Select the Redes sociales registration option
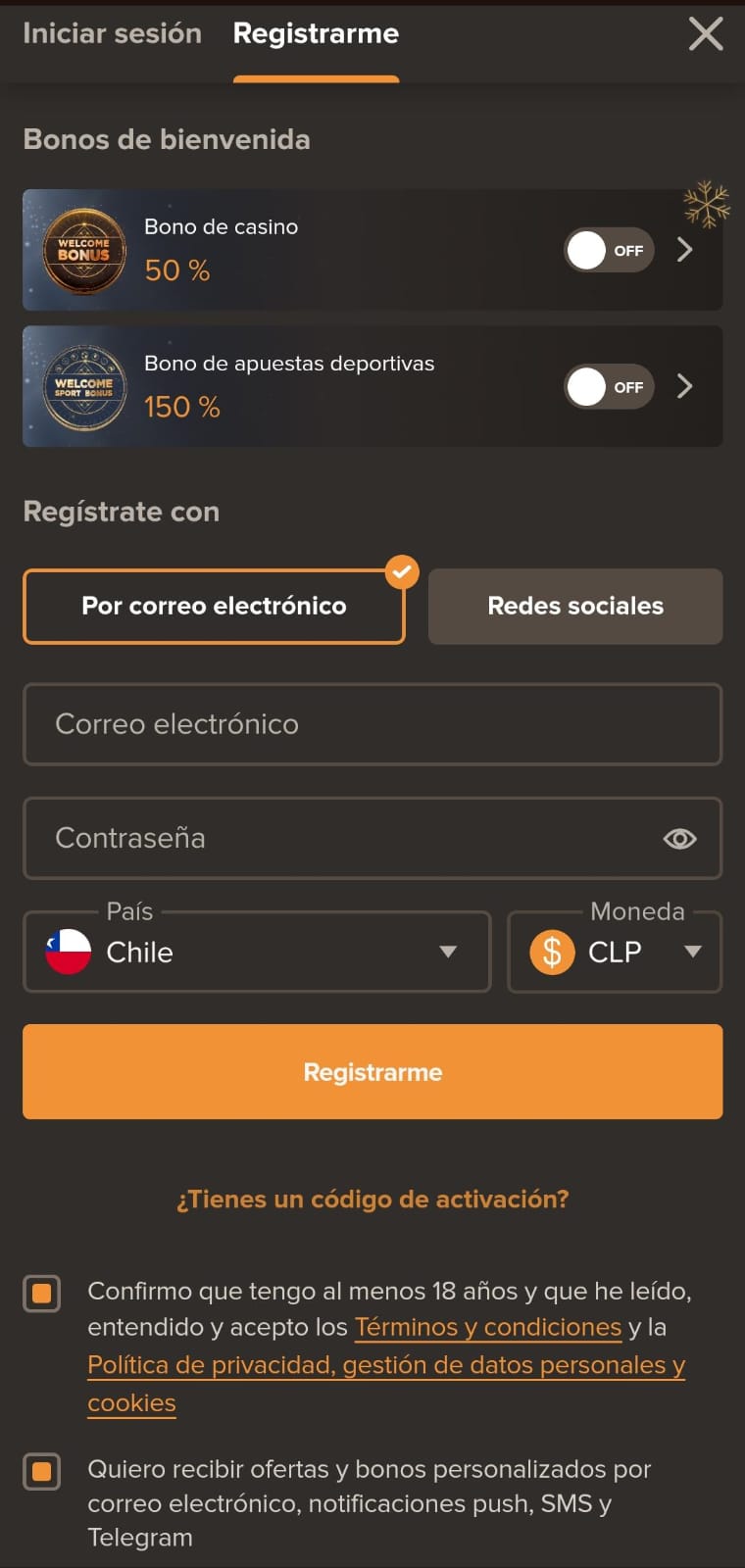745x1568 pixels. tap(575, 607)
